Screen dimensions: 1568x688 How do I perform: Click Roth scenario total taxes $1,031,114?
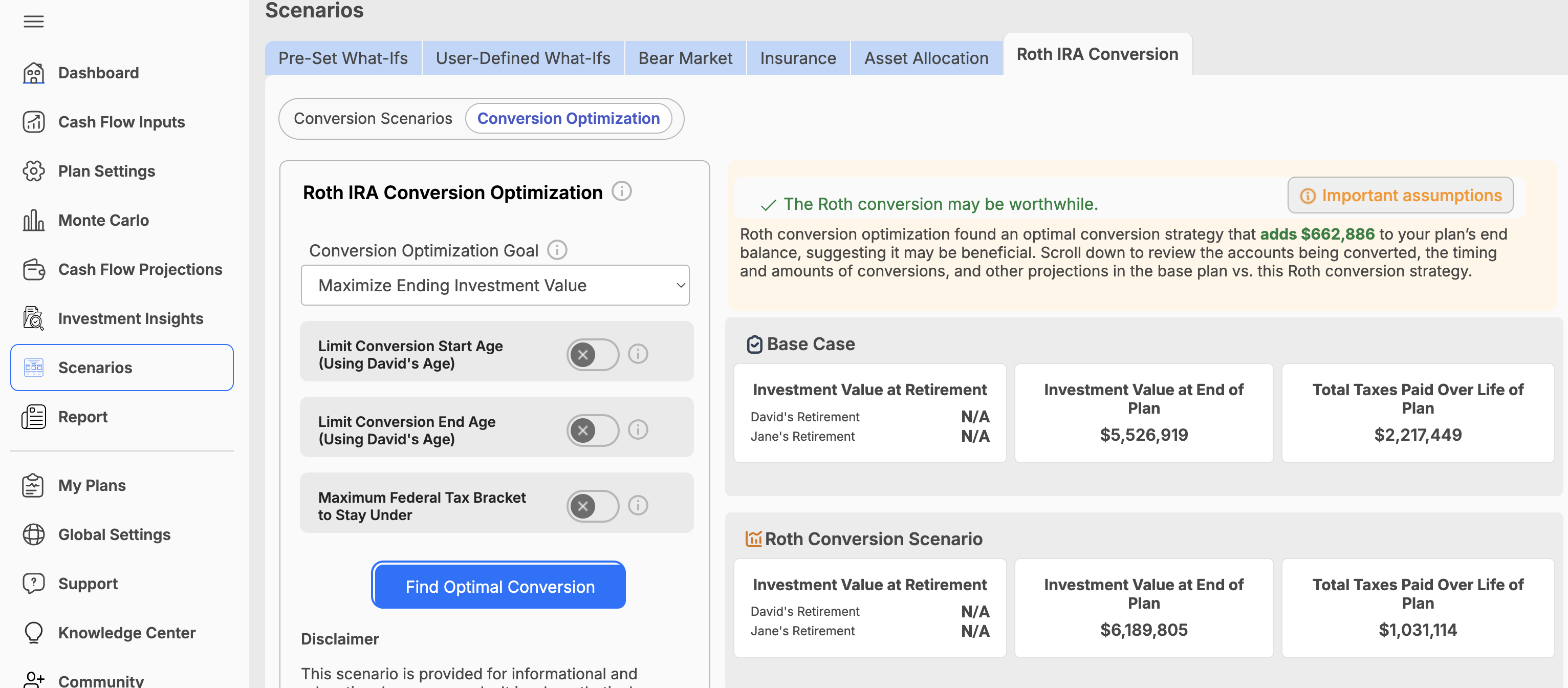(x=1417, y=630)
